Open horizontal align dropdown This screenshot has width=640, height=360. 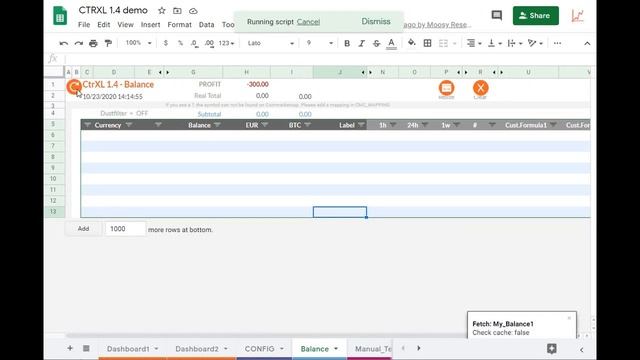(x=473, y=43)
